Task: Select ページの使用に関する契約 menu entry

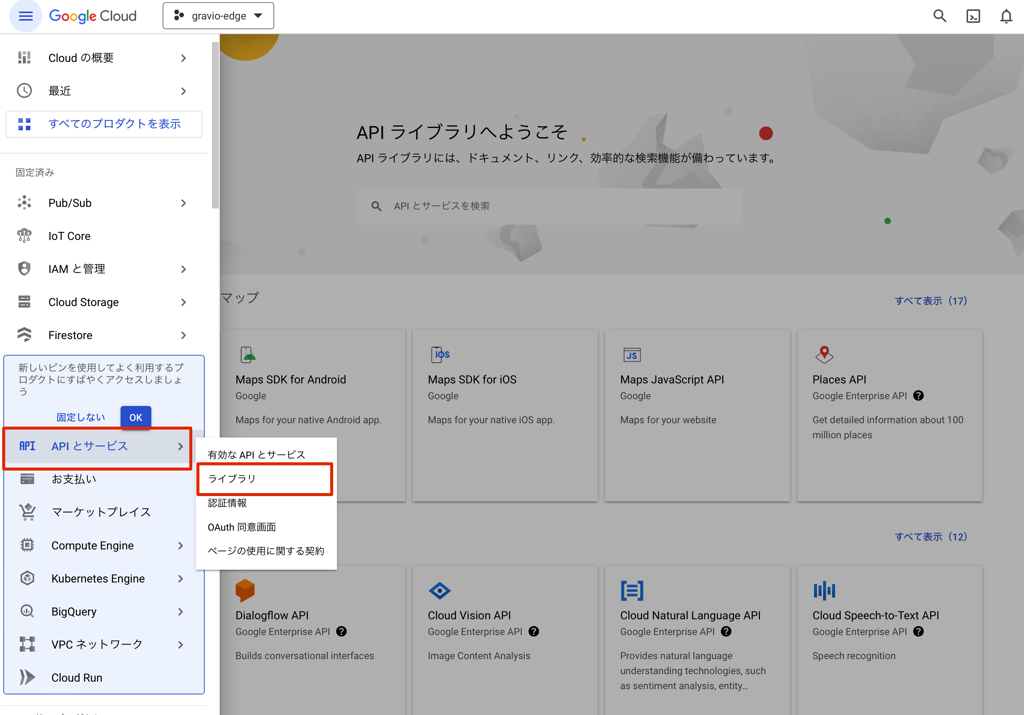Action: coord(266,551)
